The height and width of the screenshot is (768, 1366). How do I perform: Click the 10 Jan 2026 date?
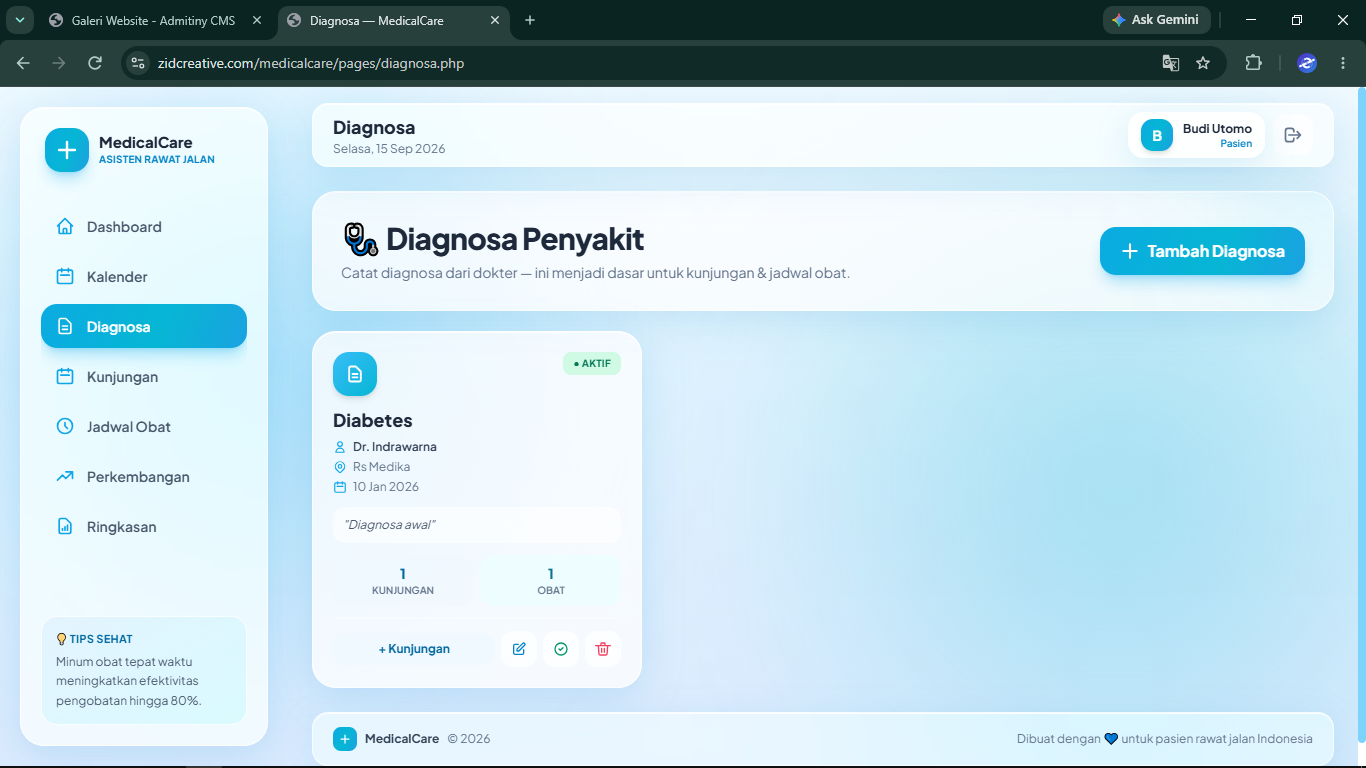(x=386, y=487)
